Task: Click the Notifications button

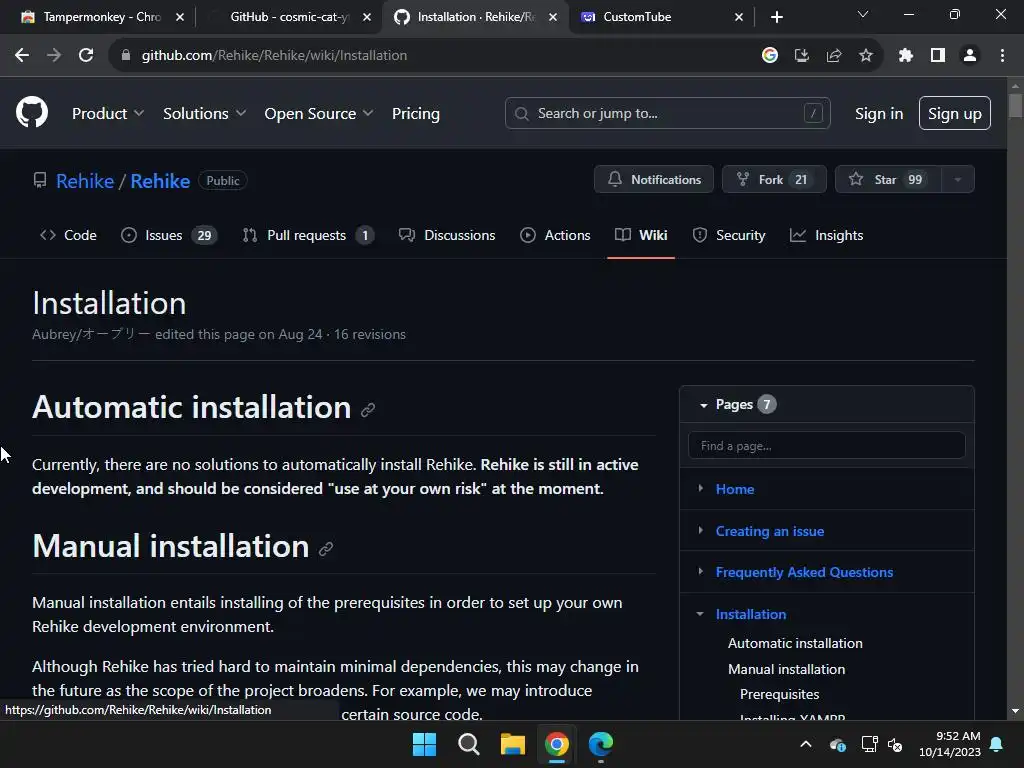Action: pyautogui.click(x=654, y=180)
